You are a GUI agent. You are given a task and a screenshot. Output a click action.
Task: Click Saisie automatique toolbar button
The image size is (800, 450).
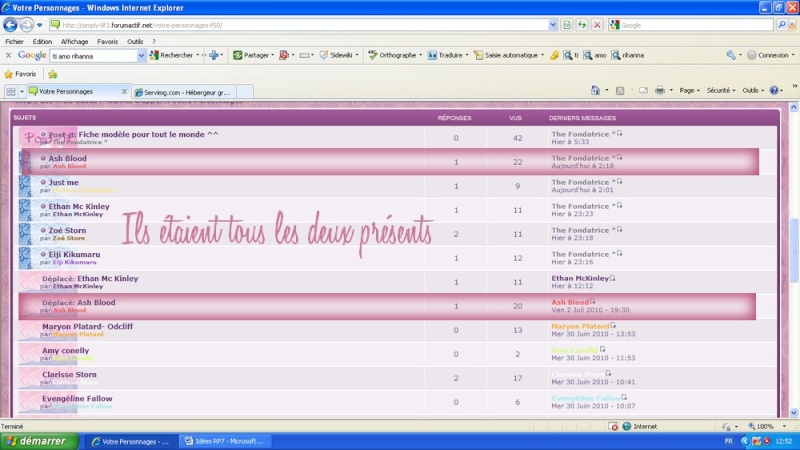(x=506, y=55)
